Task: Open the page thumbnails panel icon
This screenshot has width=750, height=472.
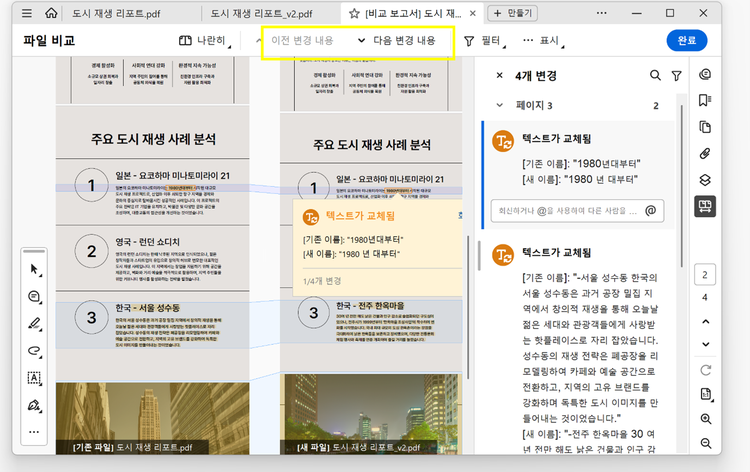Action: tap(705, 127)
